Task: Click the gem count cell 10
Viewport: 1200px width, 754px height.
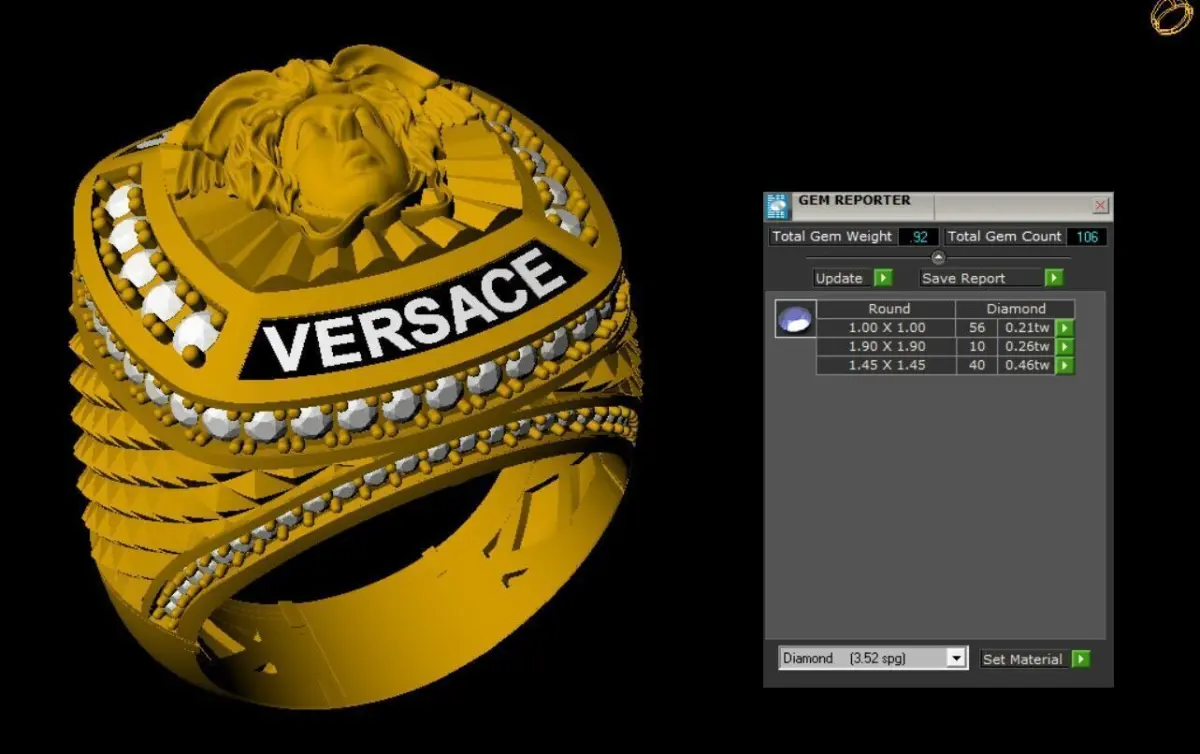Action: 976,347
